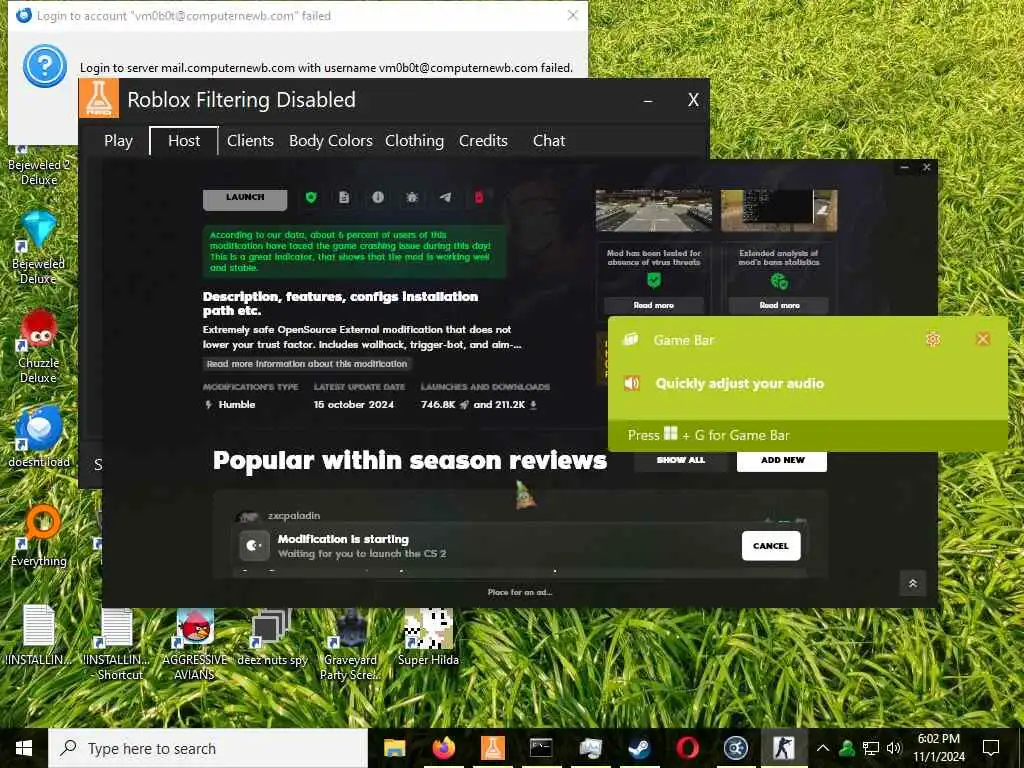Image resolution: width=1024 pixels, height=768 pixels.
Task: Open the document icon next to the shield
Action: click(x=344, y=197)
